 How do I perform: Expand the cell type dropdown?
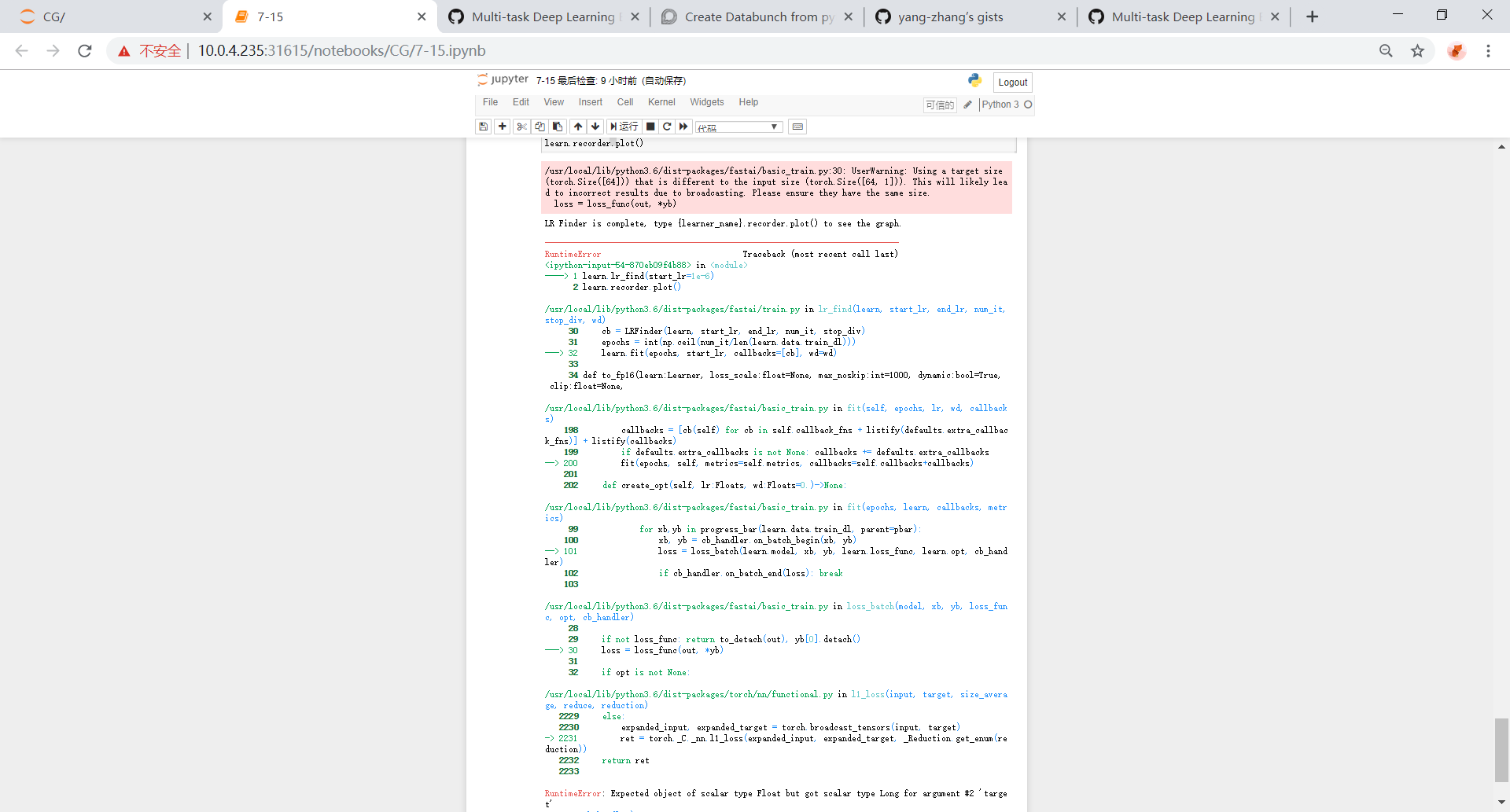coord(738,127)
